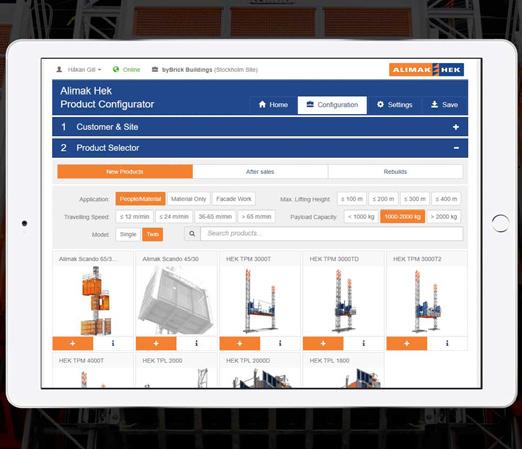Select lifting height ≤ 300 m
This screenshot has width=522, height=449.
click(x=415, y=199)
